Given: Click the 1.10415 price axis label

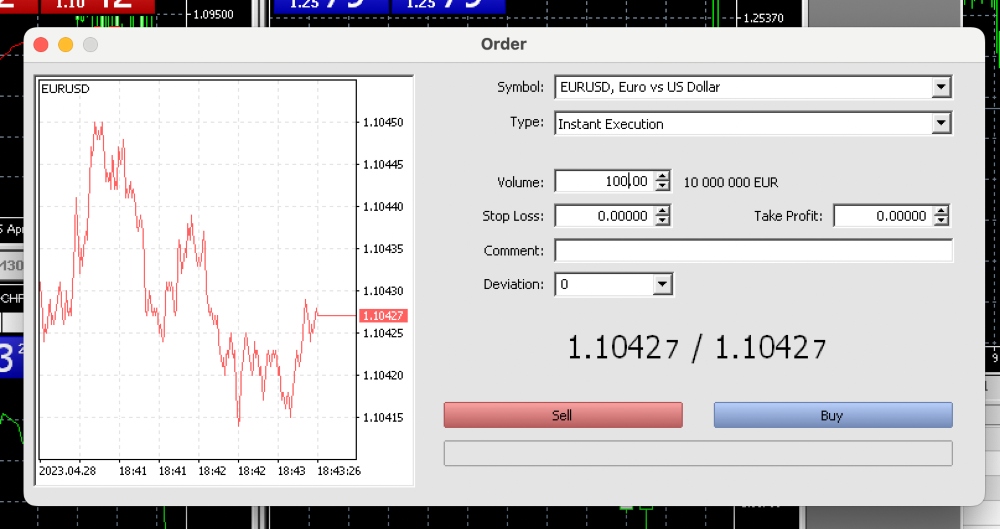Looking at the screenshot, I should [x=383, y=417].
